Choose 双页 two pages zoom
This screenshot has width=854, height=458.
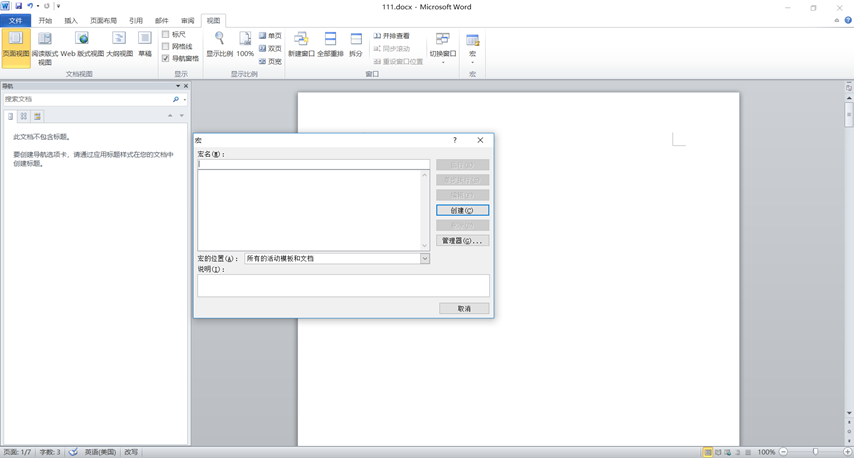(x=270, y=48)
